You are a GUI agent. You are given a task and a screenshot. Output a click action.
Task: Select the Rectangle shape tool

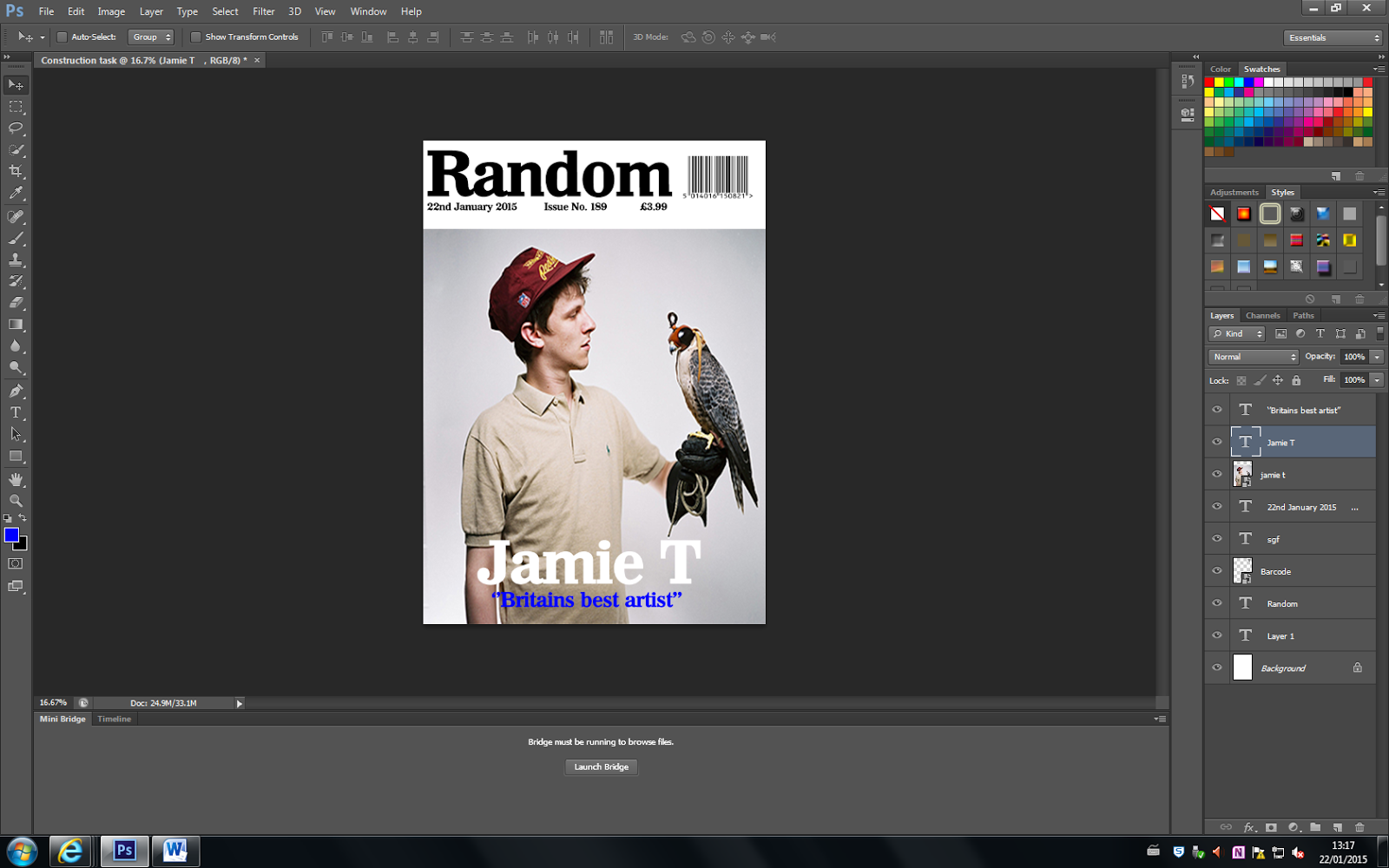(x=16, y=457)
